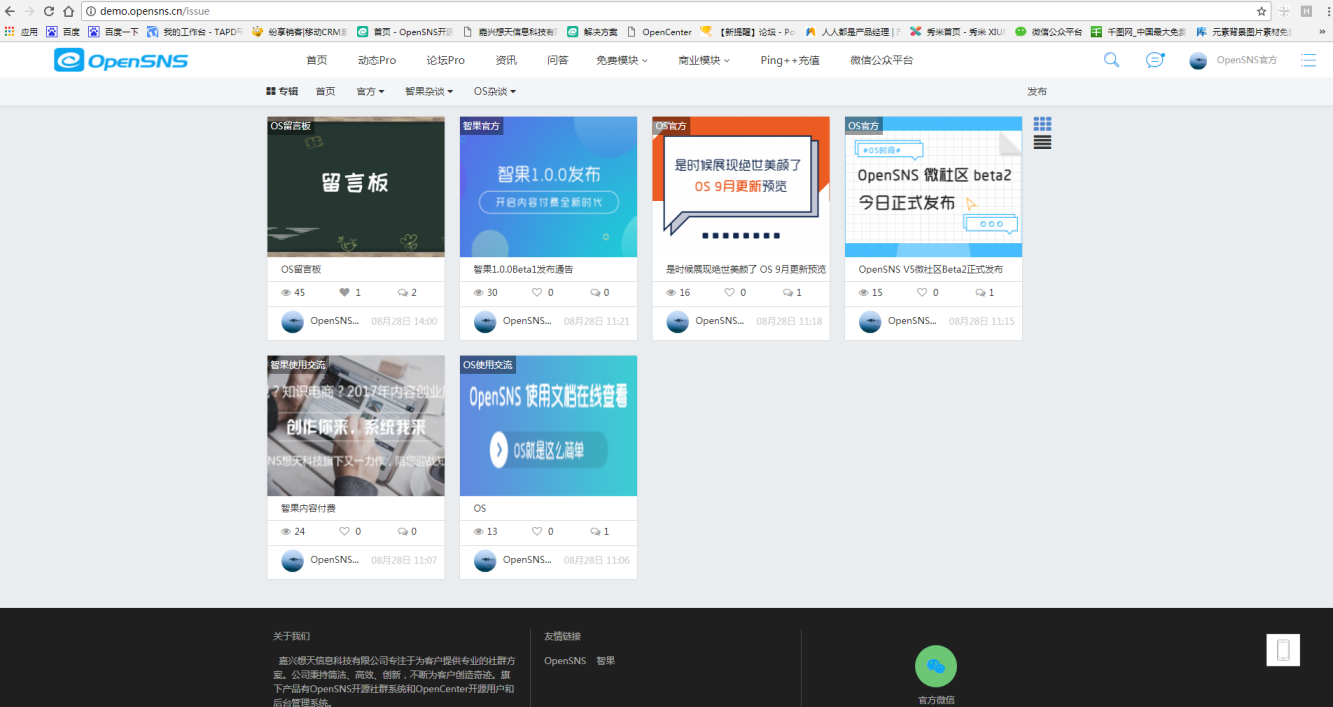Click author avatar on OS留言板 card
Viewport: 1333px width, 707px height.
coord(292,322)
